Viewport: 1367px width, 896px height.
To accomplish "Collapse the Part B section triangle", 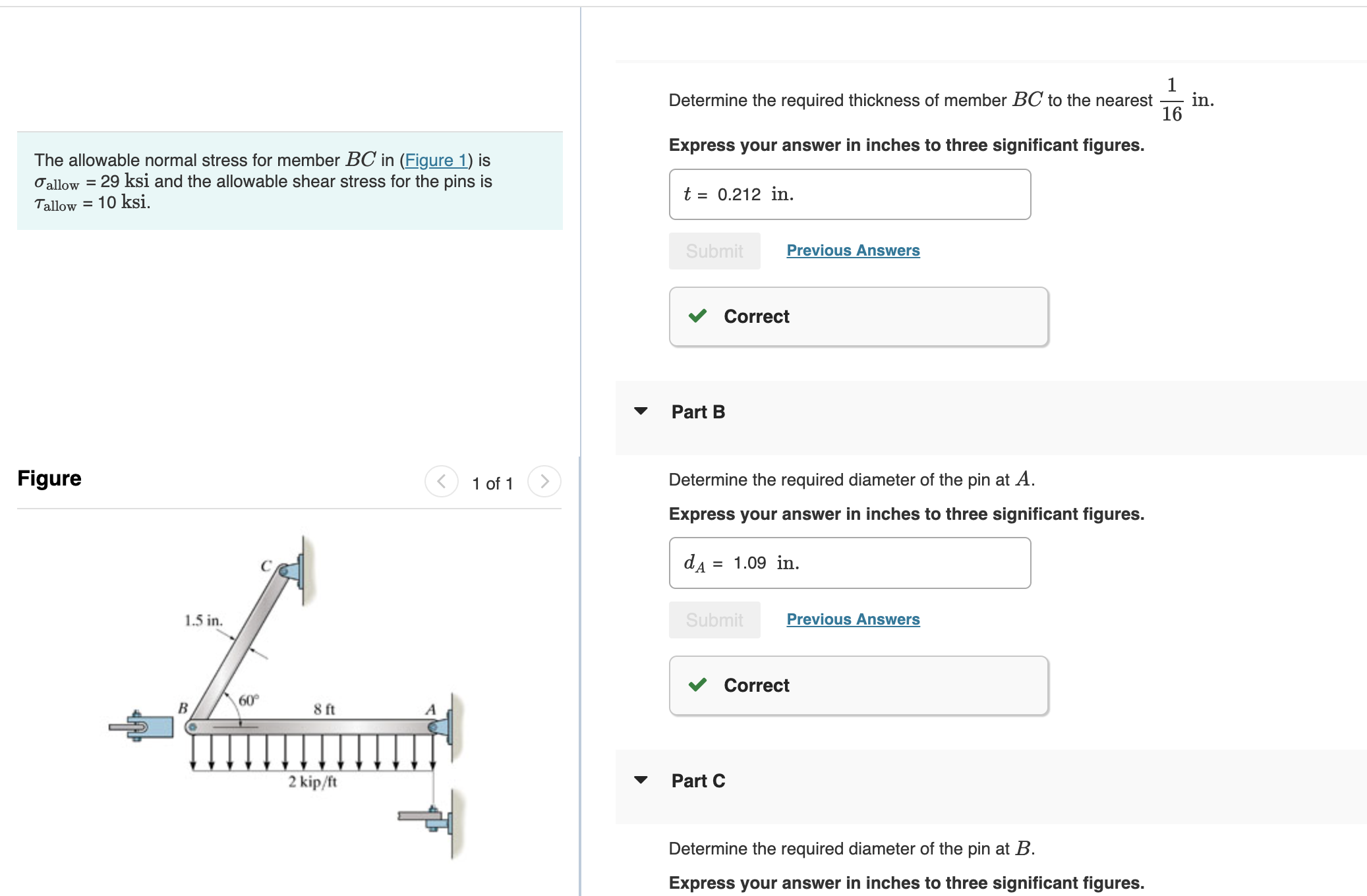I will (641, 411).
